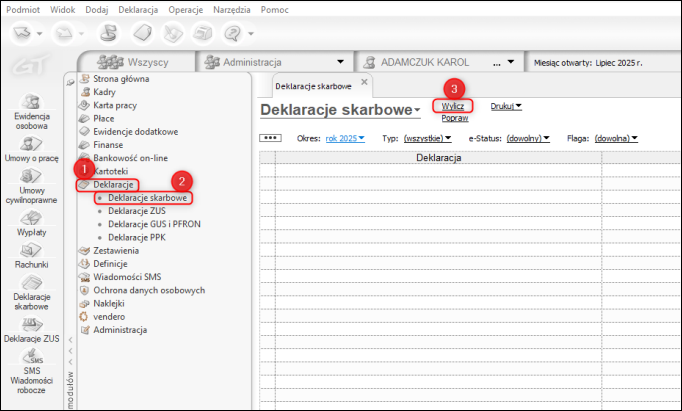Open forward history dropdown arrow beside Forward icon
This screenshot has width=682, height=411.
(81, 33)
